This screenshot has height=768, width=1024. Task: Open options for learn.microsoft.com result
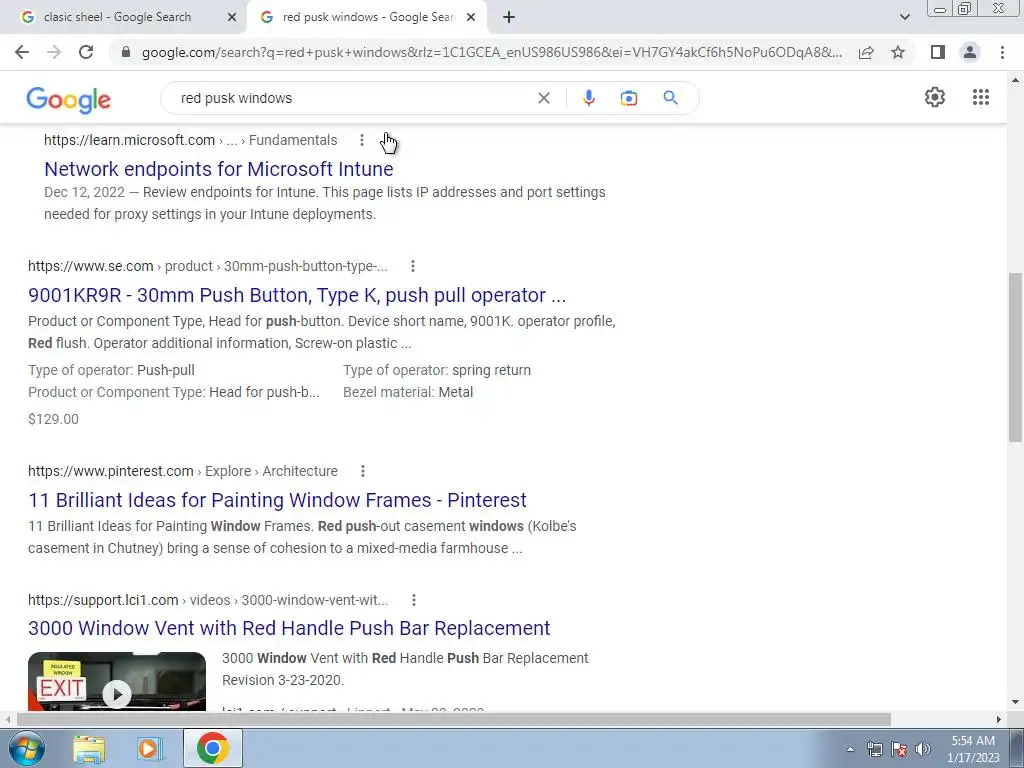(362, 140)
